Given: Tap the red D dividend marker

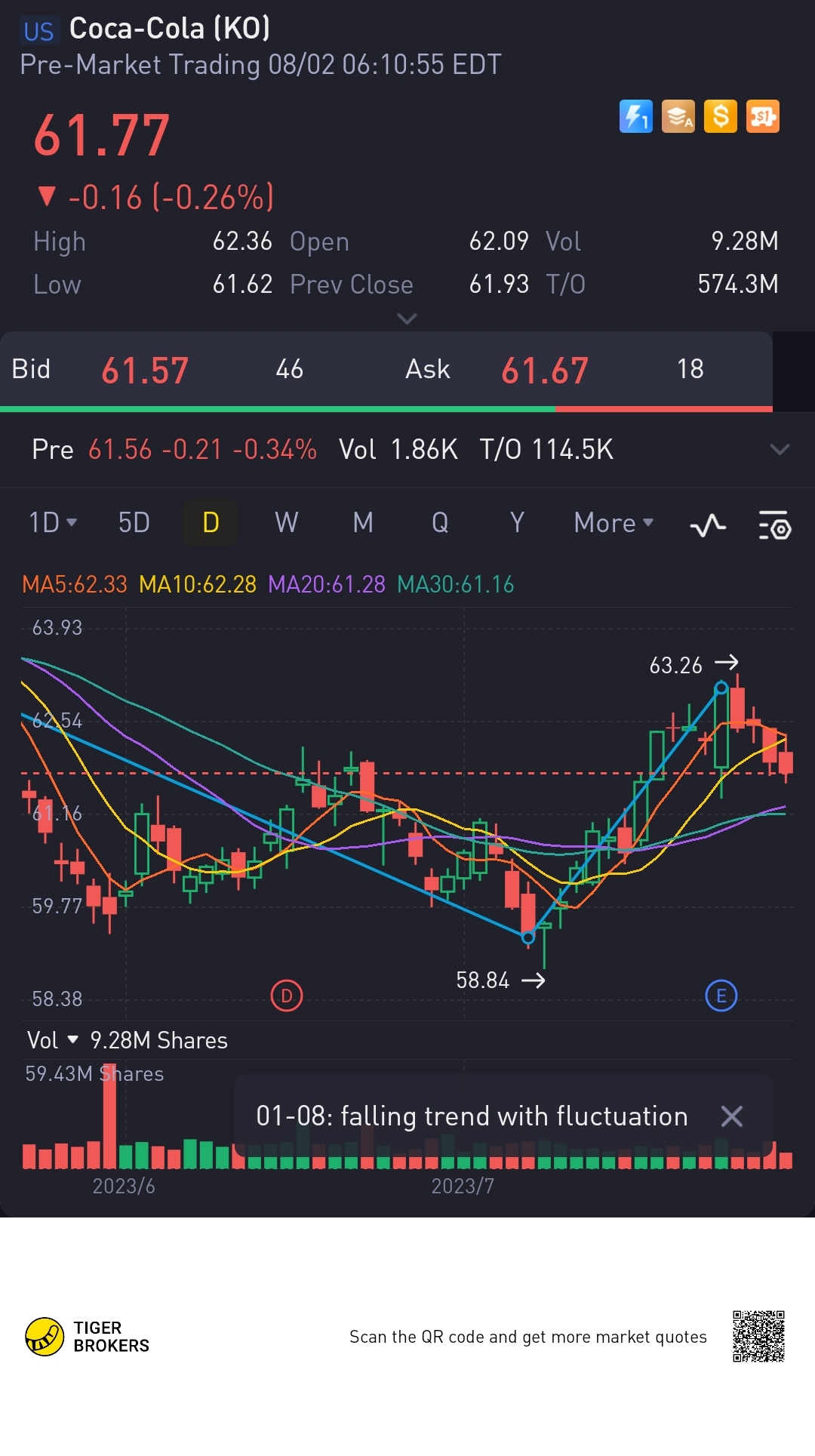Looking at the screenshot, I should coord(287,996).
